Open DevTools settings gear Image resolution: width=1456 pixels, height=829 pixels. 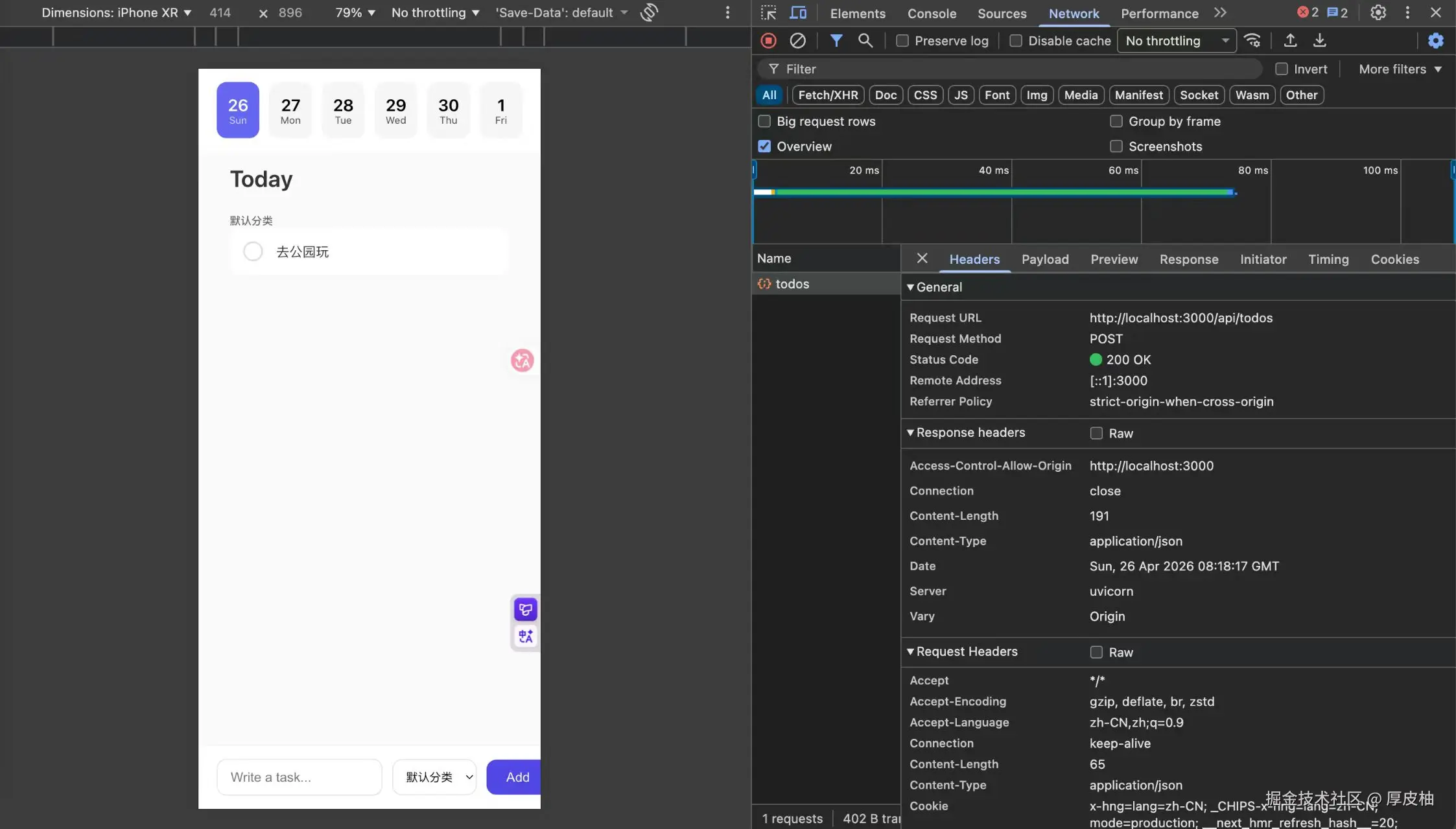[x=1378, y=13]
